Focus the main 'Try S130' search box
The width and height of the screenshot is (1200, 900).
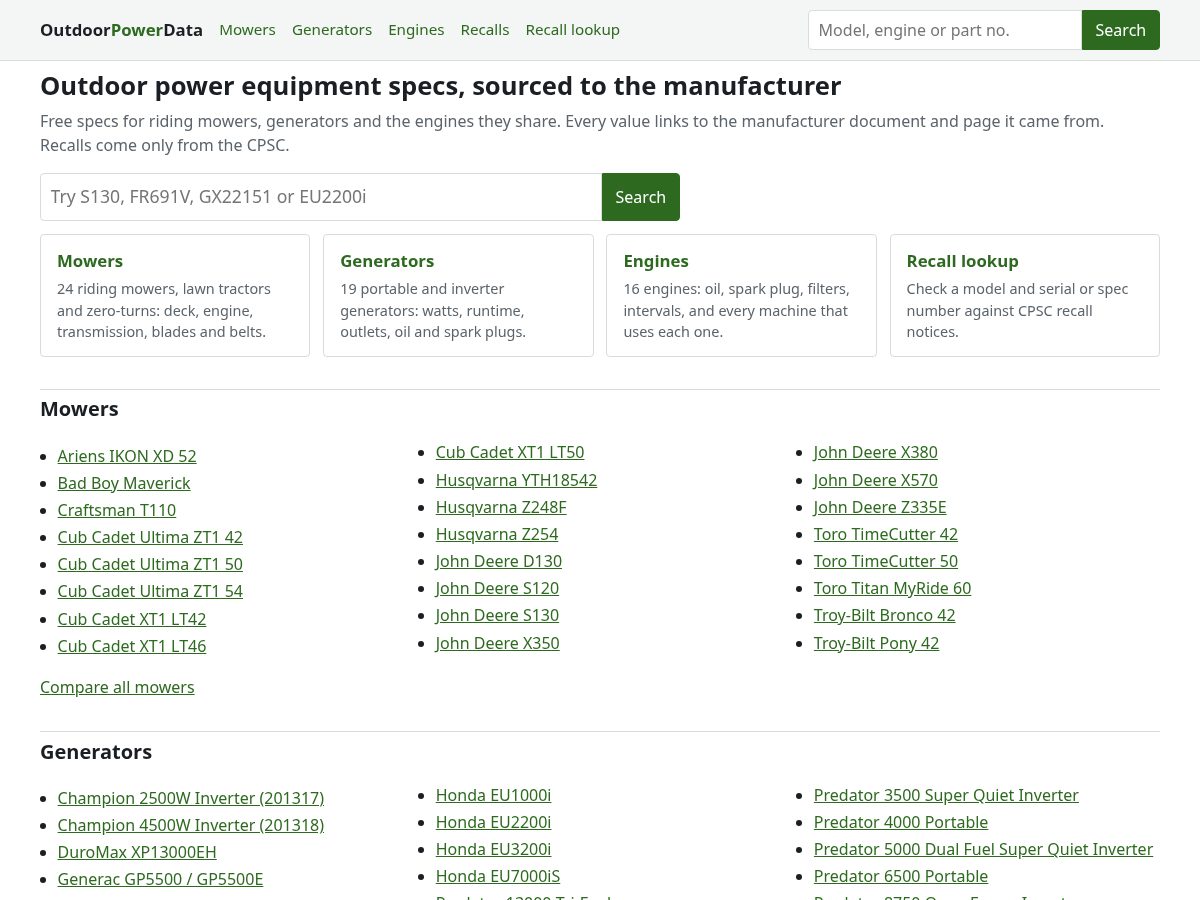point(321,197)
